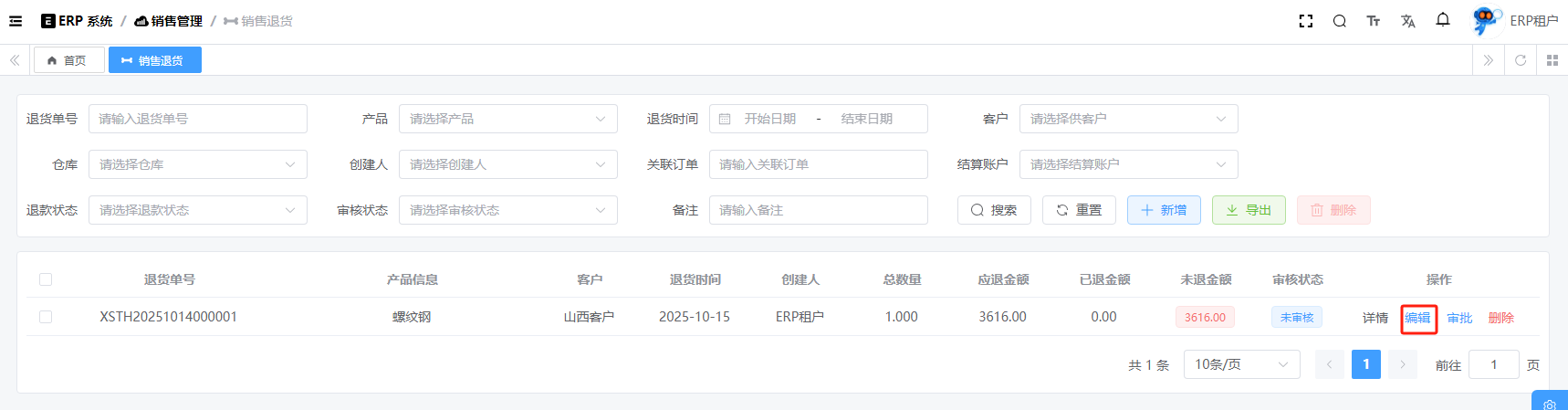The height and width of the screenshot is (410, 1568).
Task: Open the 审核状态 filter dropdown
Action: pos(507,210)
